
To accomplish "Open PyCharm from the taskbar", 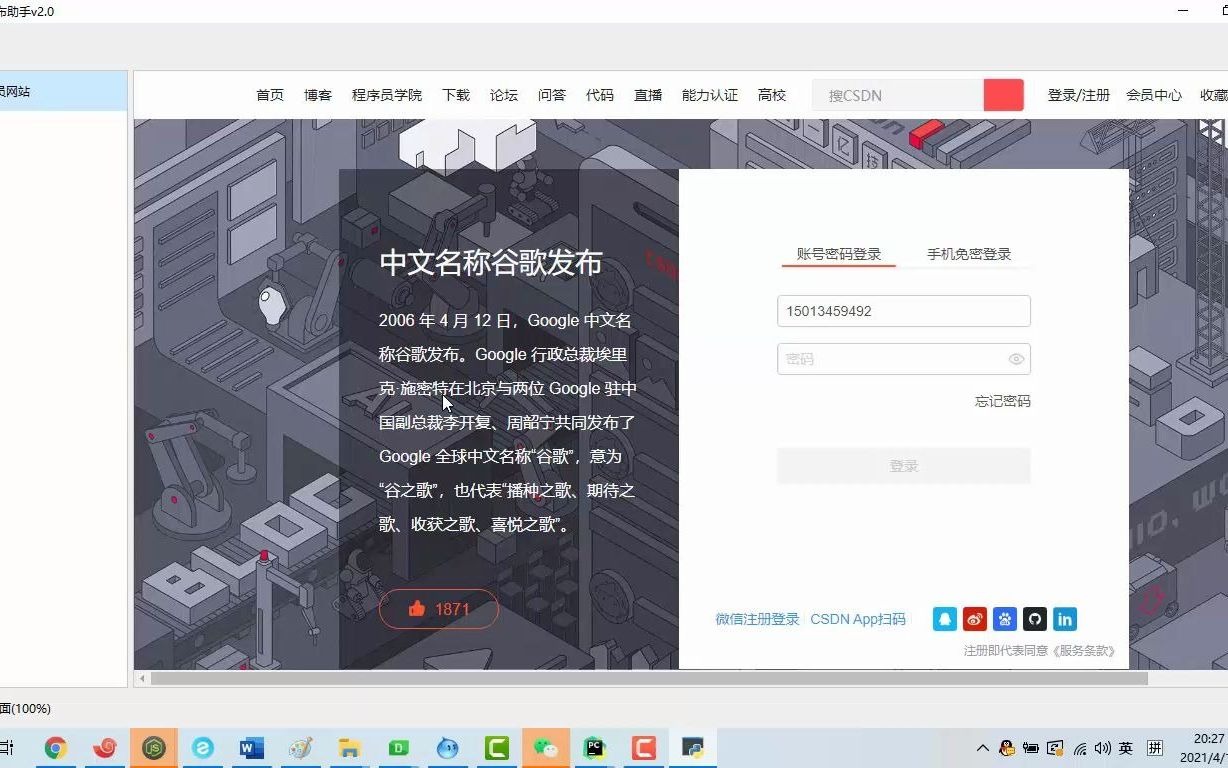I will coord(594,747).
